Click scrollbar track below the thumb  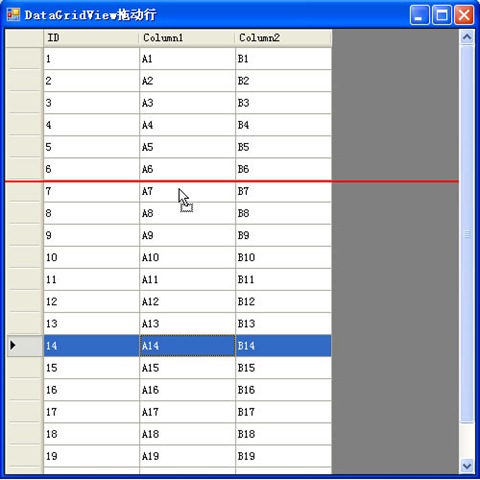coord(467,441)
